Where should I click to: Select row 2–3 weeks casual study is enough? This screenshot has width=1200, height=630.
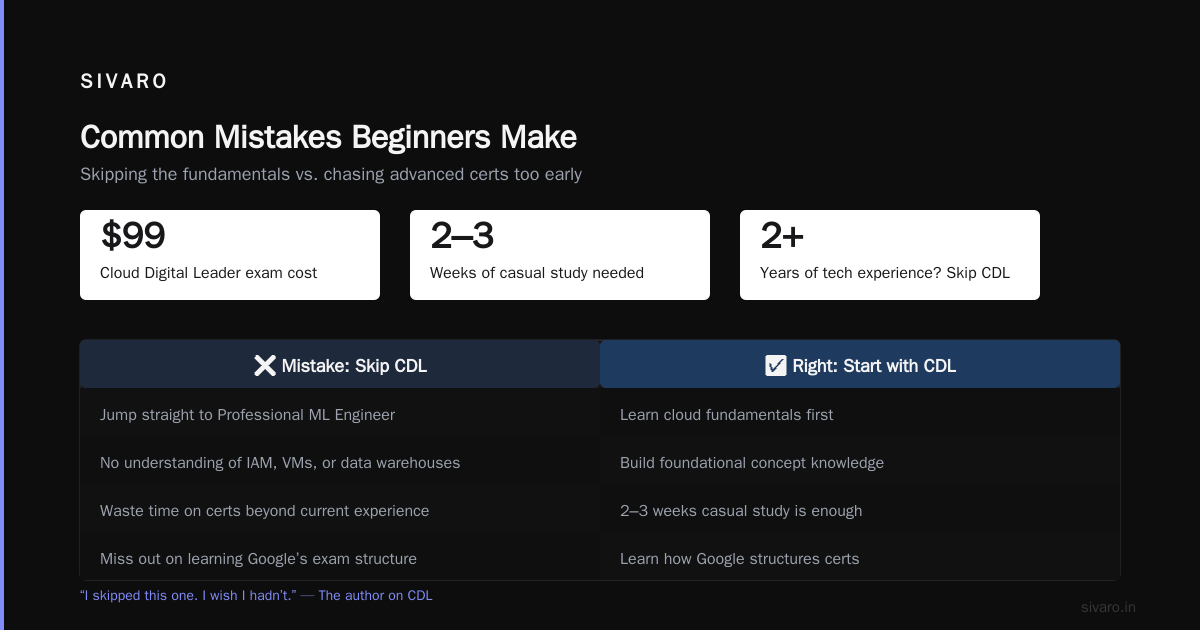pos(860,510)
